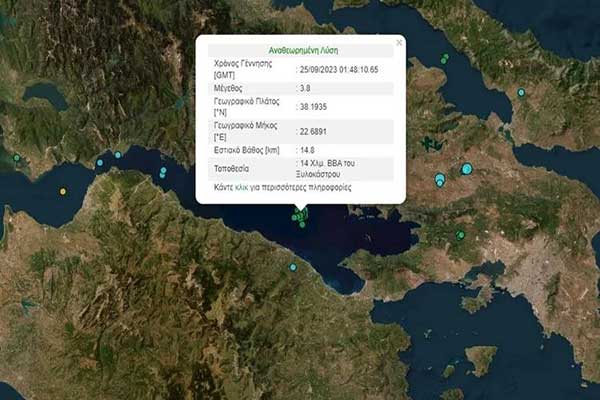Select the yellow earthquake marker in western gulf
Image resolution: width=600 pixels, height=400 pixels.
[63, 191]
